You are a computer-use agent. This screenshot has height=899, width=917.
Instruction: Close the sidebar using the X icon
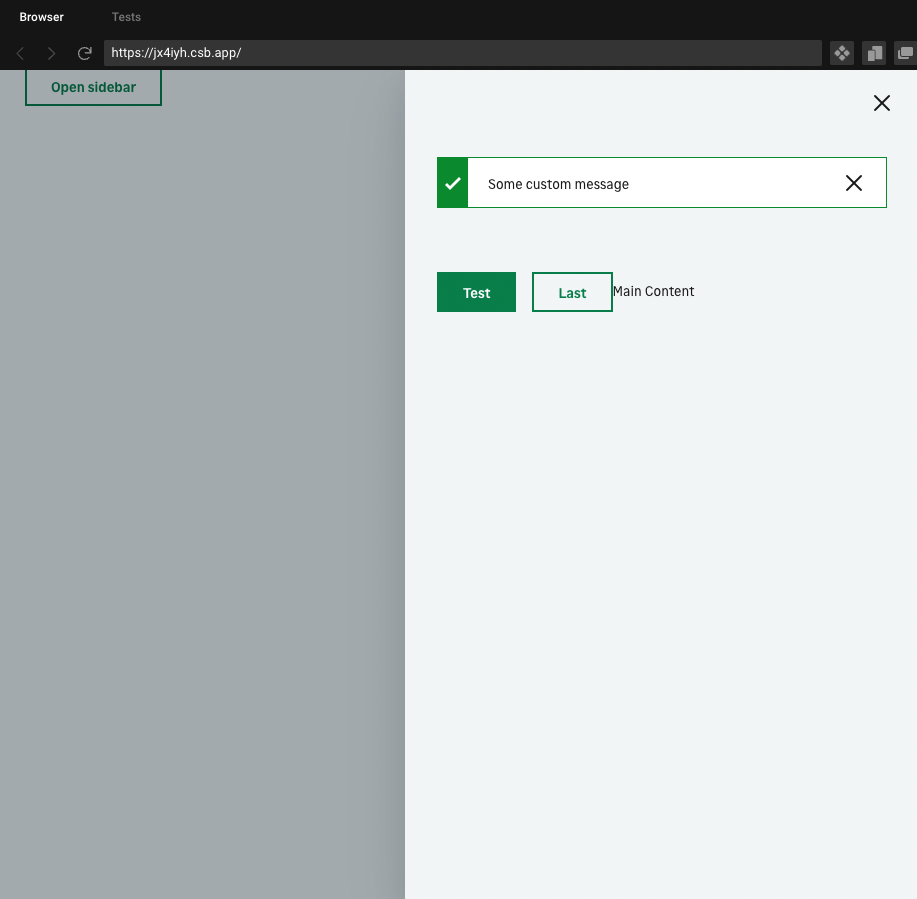881,103
